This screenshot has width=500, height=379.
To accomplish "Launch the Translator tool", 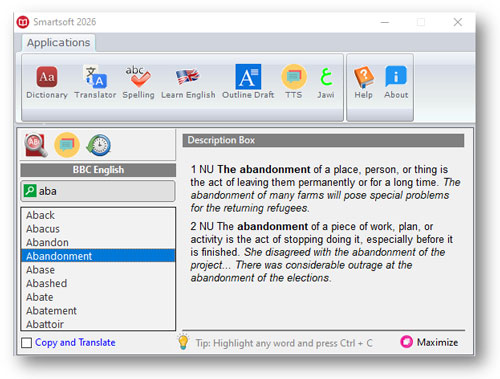I will point(95,82).
